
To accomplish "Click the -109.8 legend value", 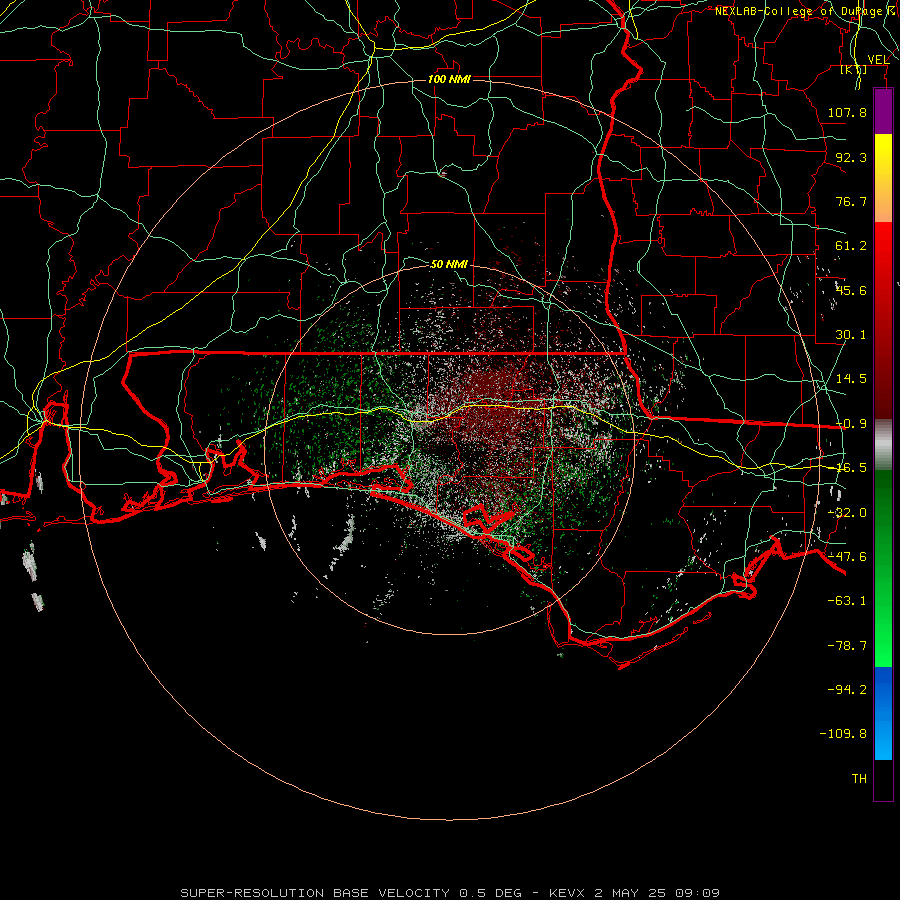I will [x=843, y=734].
